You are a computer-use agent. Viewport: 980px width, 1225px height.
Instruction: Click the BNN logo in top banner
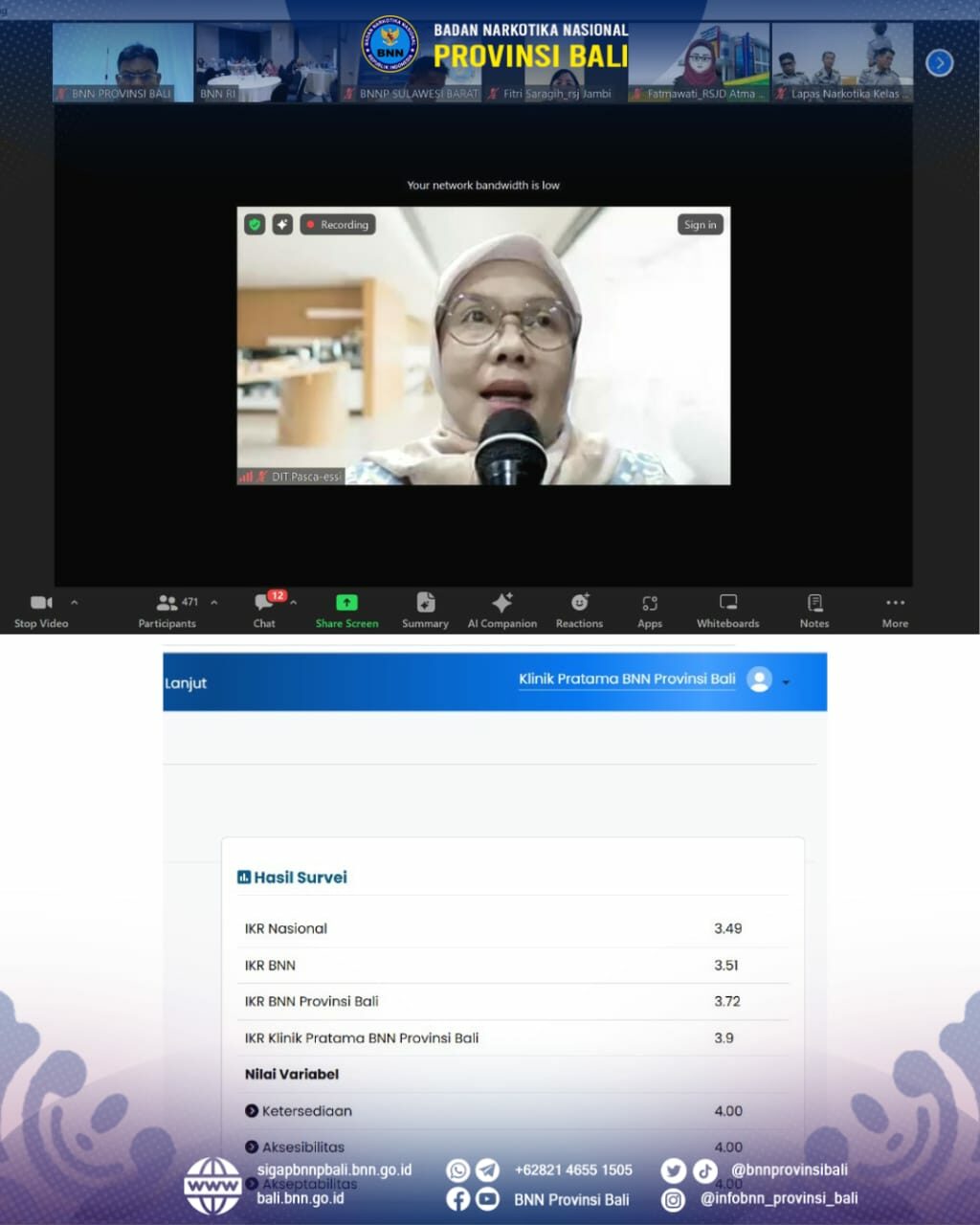click(x=390, y=46)
